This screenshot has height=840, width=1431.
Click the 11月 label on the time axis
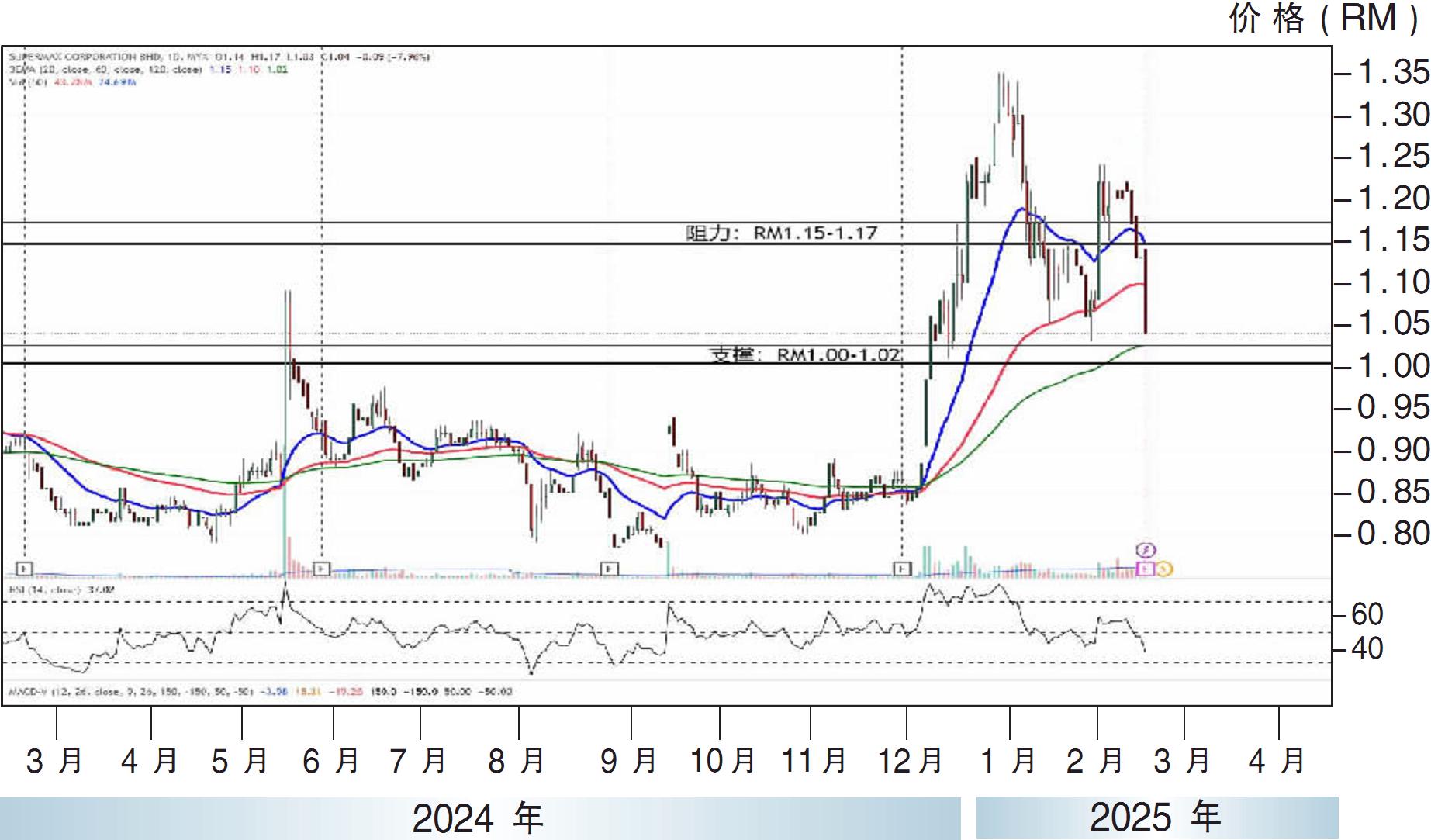[814, 762]
